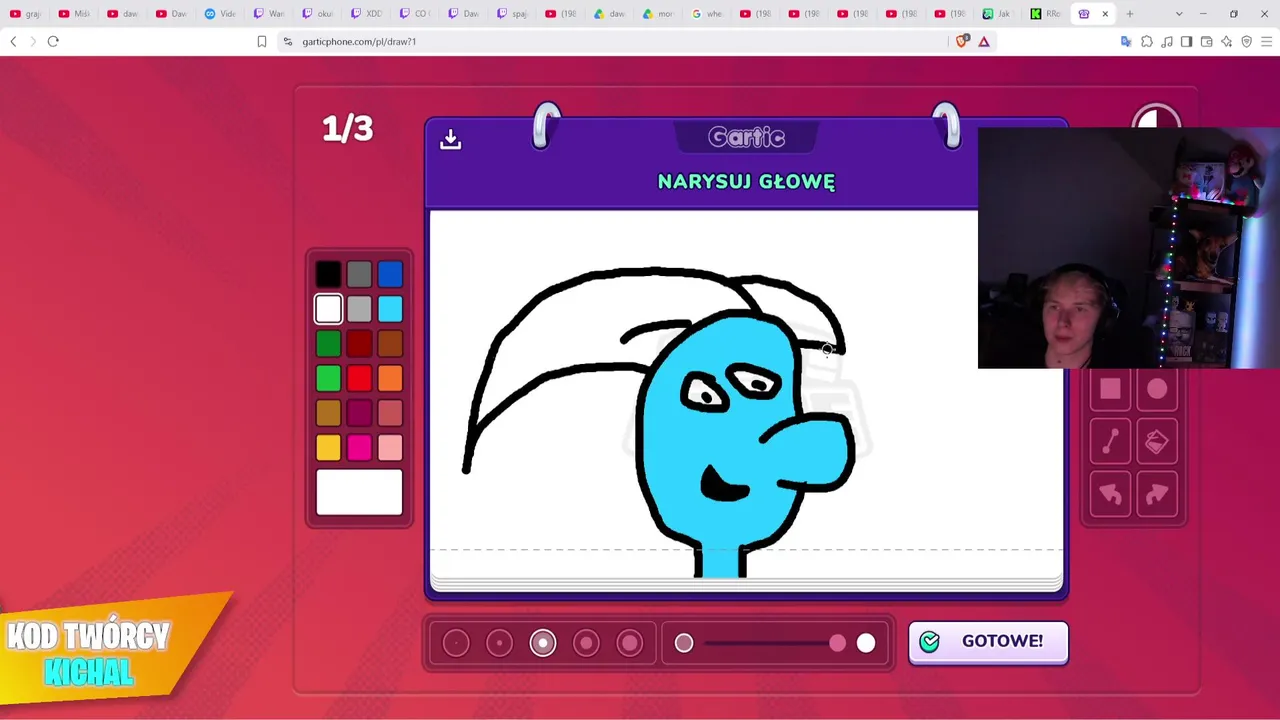
Task: Pick the dark red color swatch
Action: click(359, 344)
